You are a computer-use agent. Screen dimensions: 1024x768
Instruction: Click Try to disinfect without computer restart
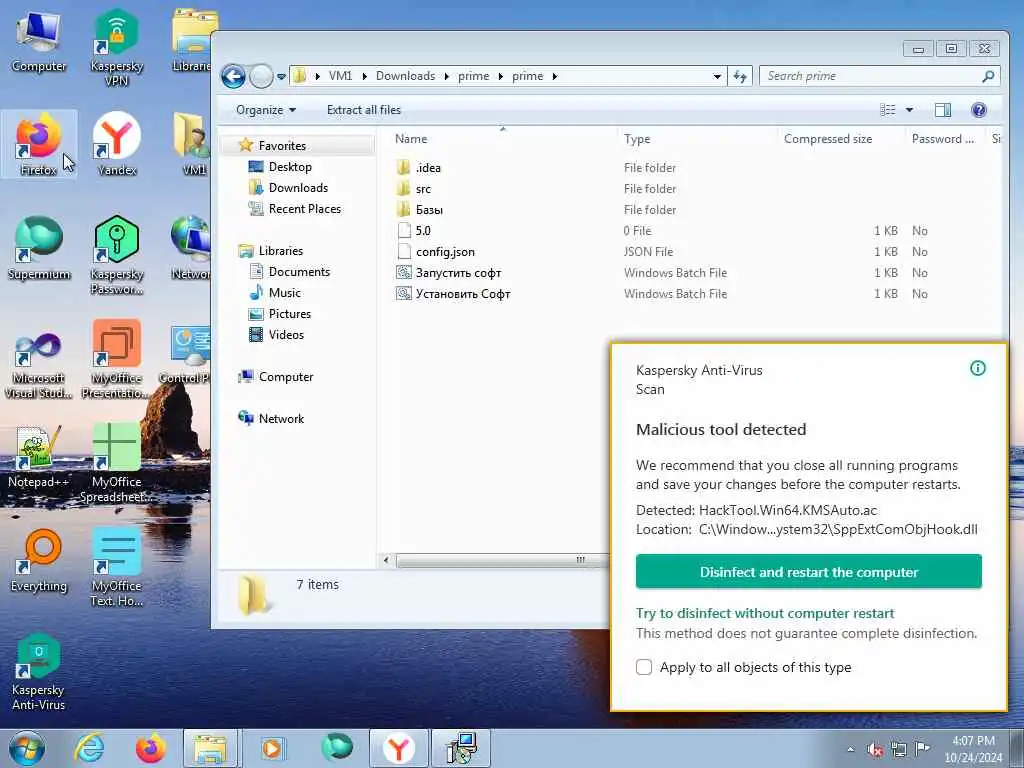coord(765,613)
